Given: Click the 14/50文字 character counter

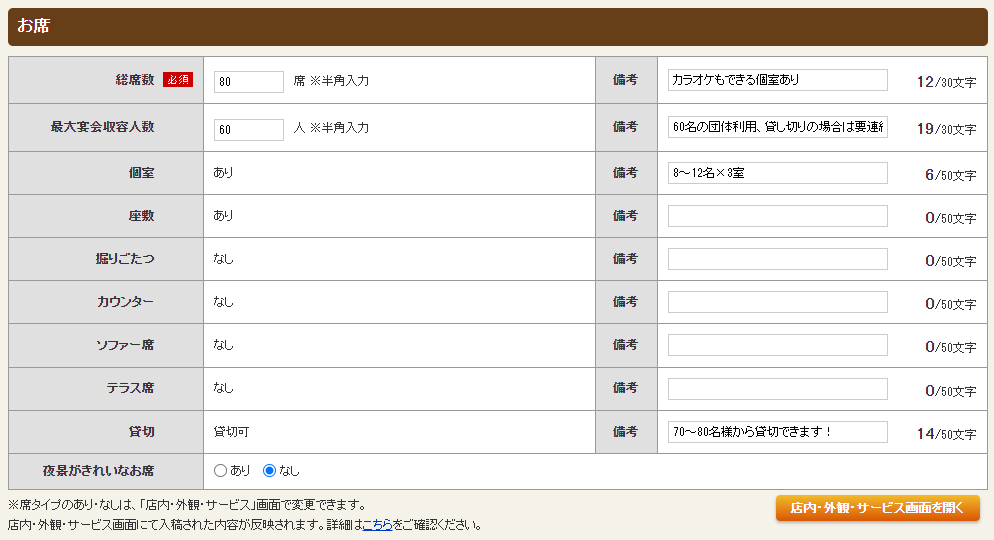Looking at the screenshot, I should (x=946, y=434).
